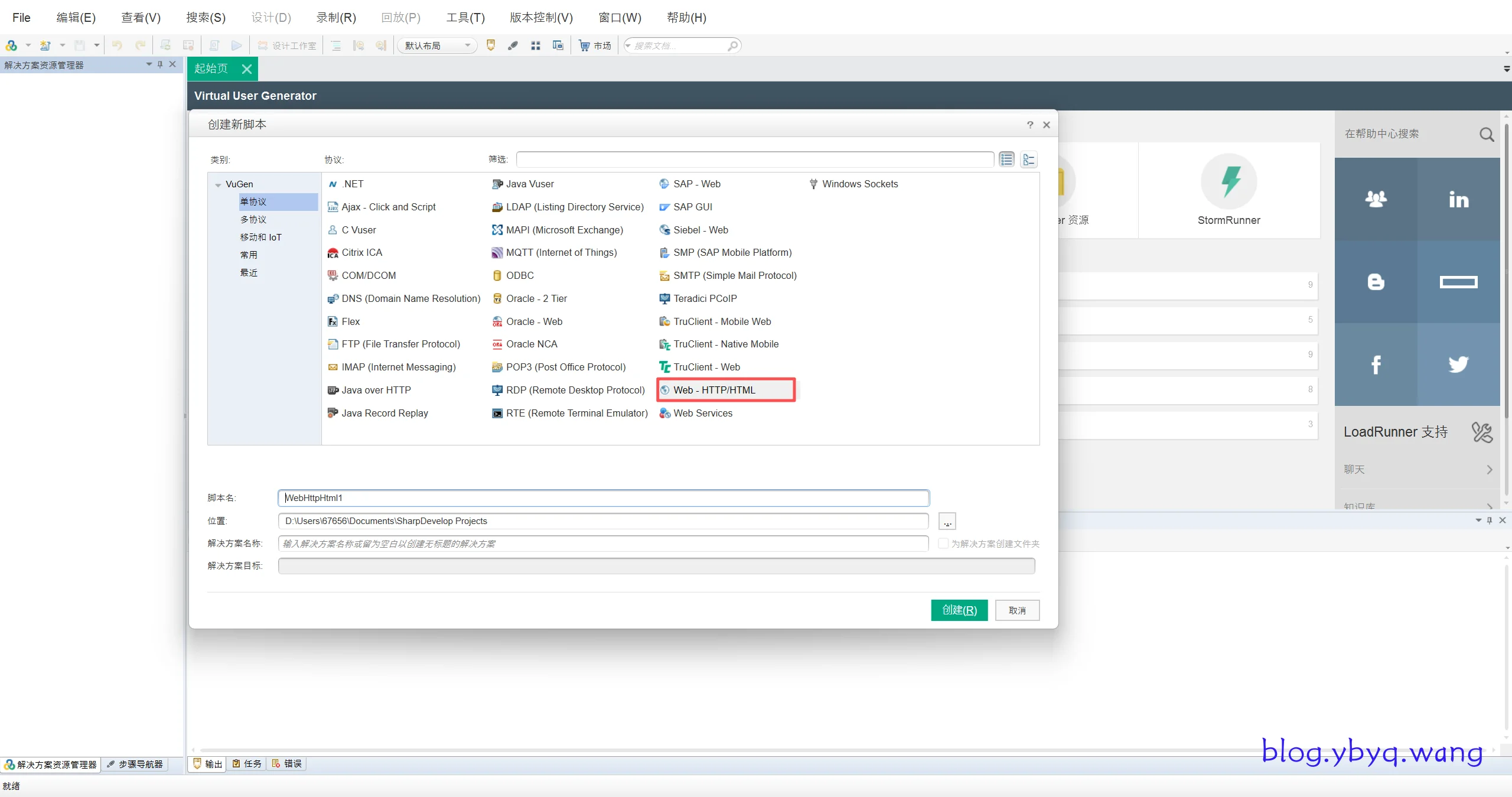Viewport: 1512px width, 797px height.
Task: Select the 多协议 category
Action: pos(253,219)
